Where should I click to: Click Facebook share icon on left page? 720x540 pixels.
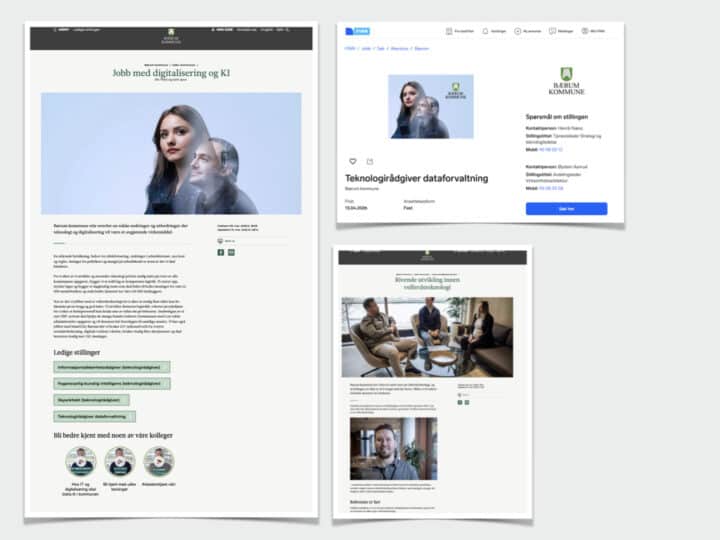pos(219,252)
